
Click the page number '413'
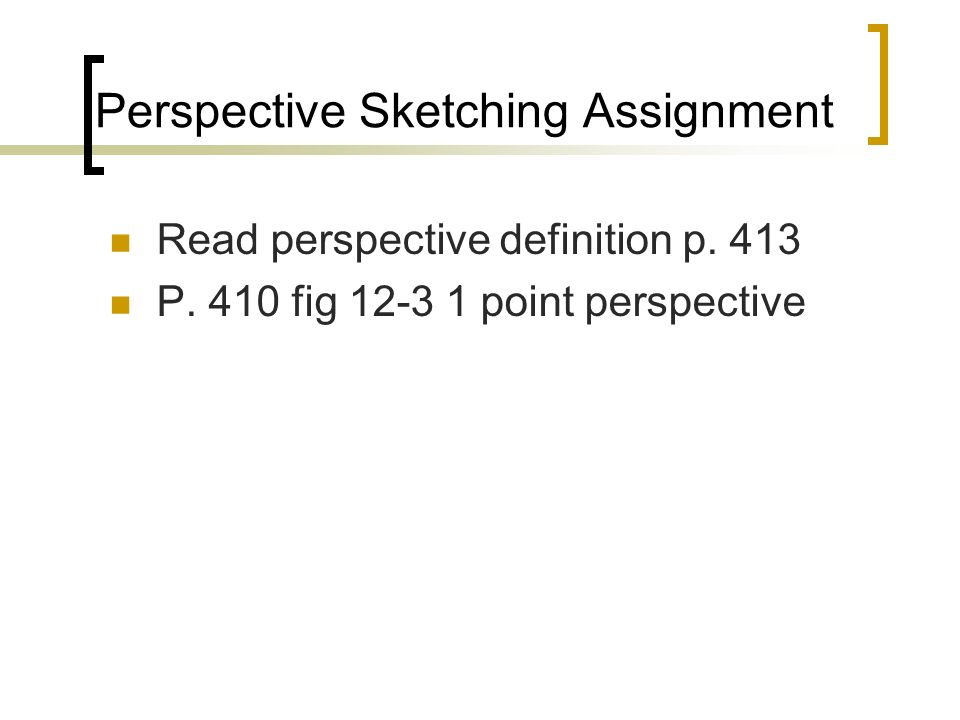tap(765, 239)
